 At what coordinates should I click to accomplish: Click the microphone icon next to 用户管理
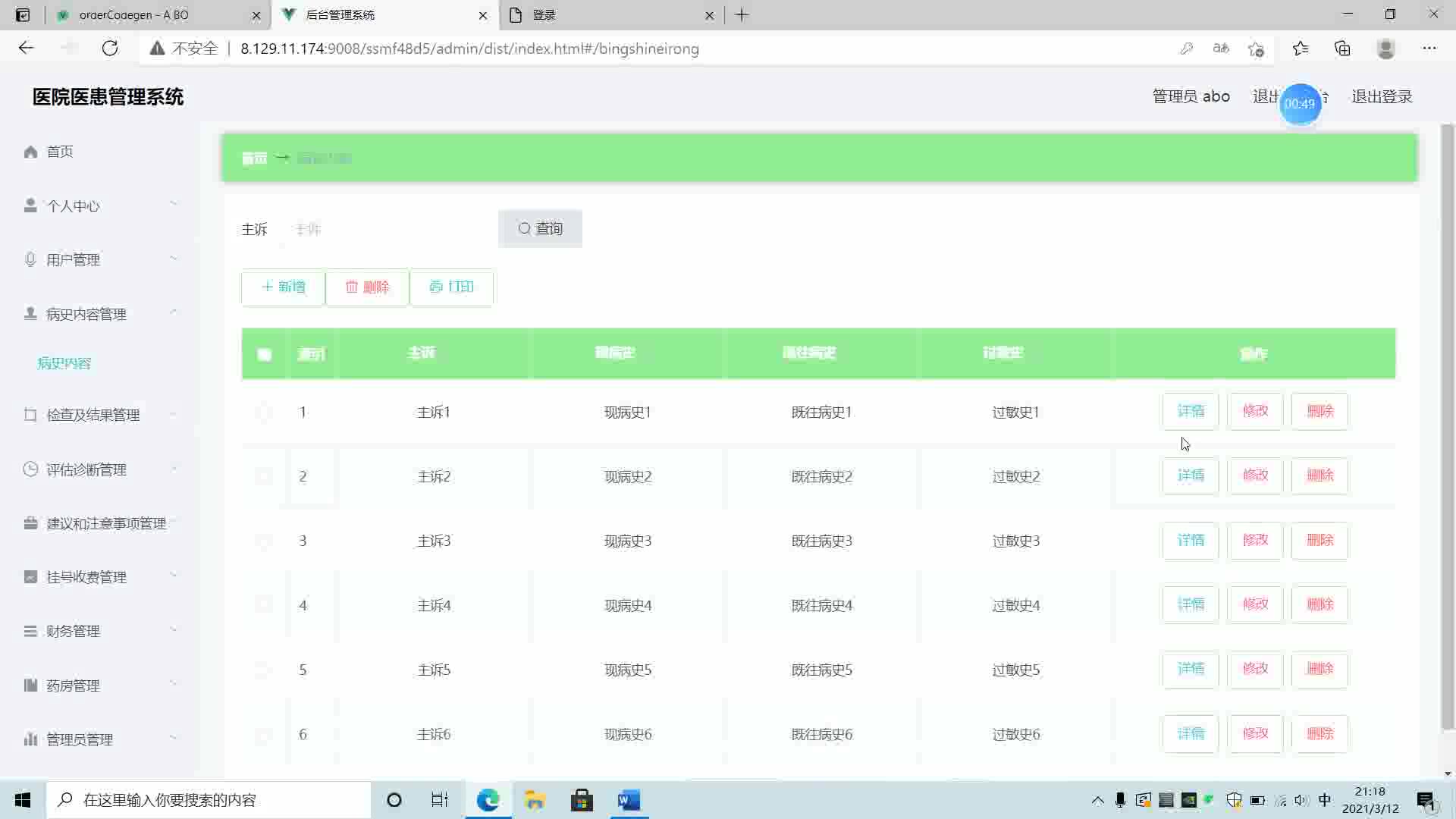(x=30, y=259)
